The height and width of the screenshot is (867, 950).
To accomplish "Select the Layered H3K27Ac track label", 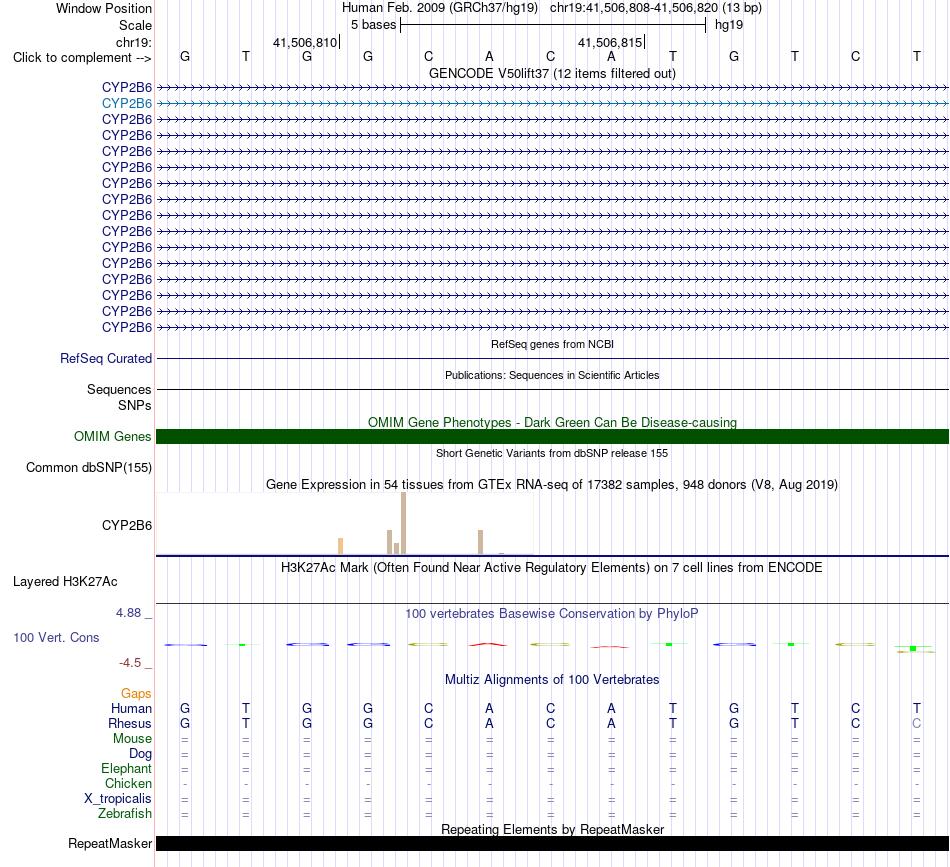I will coord(65,582).
